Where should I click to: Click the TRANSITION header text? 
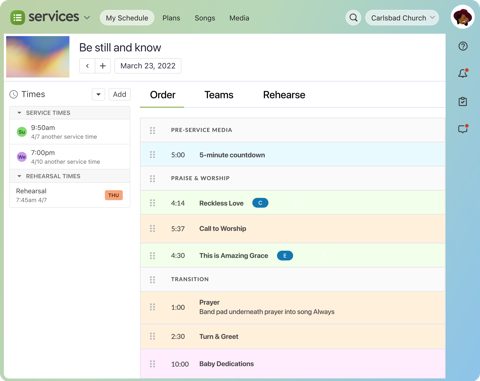[x=190, y=279]
